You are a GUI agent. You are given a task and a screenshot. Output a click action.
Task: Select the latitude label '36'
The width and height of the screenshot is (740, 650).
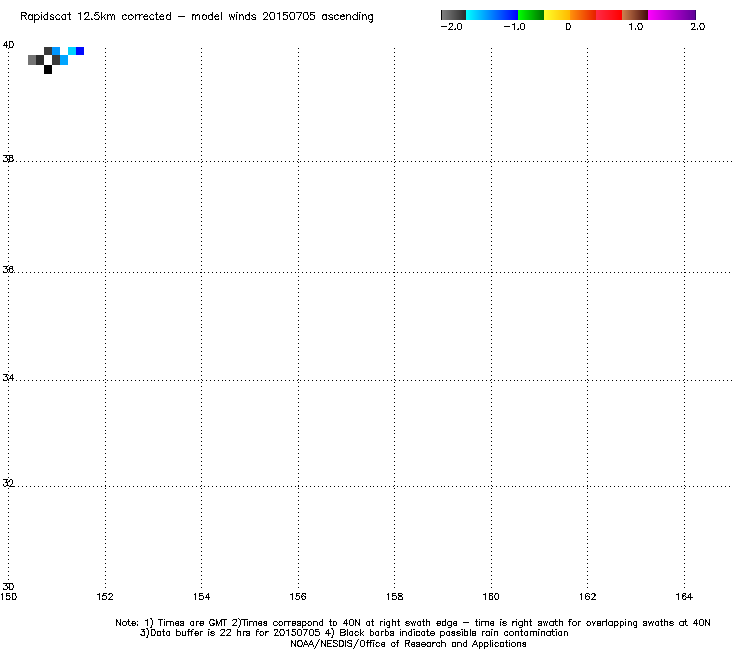click(8, 270)
